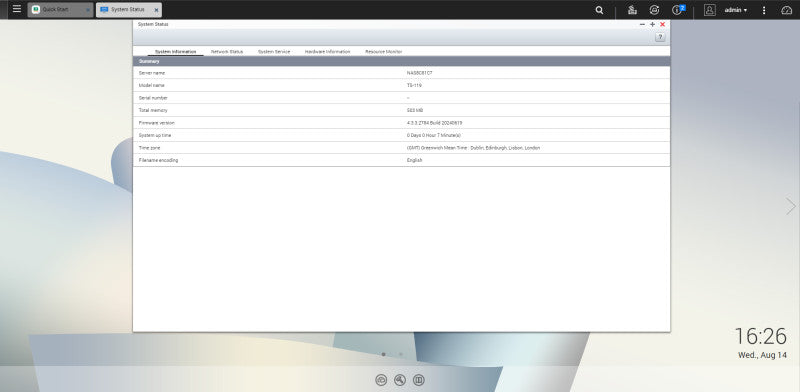Click the user avatar icon
The width and height of the screenshot is (800, 392).
click(x=710, y=10)
